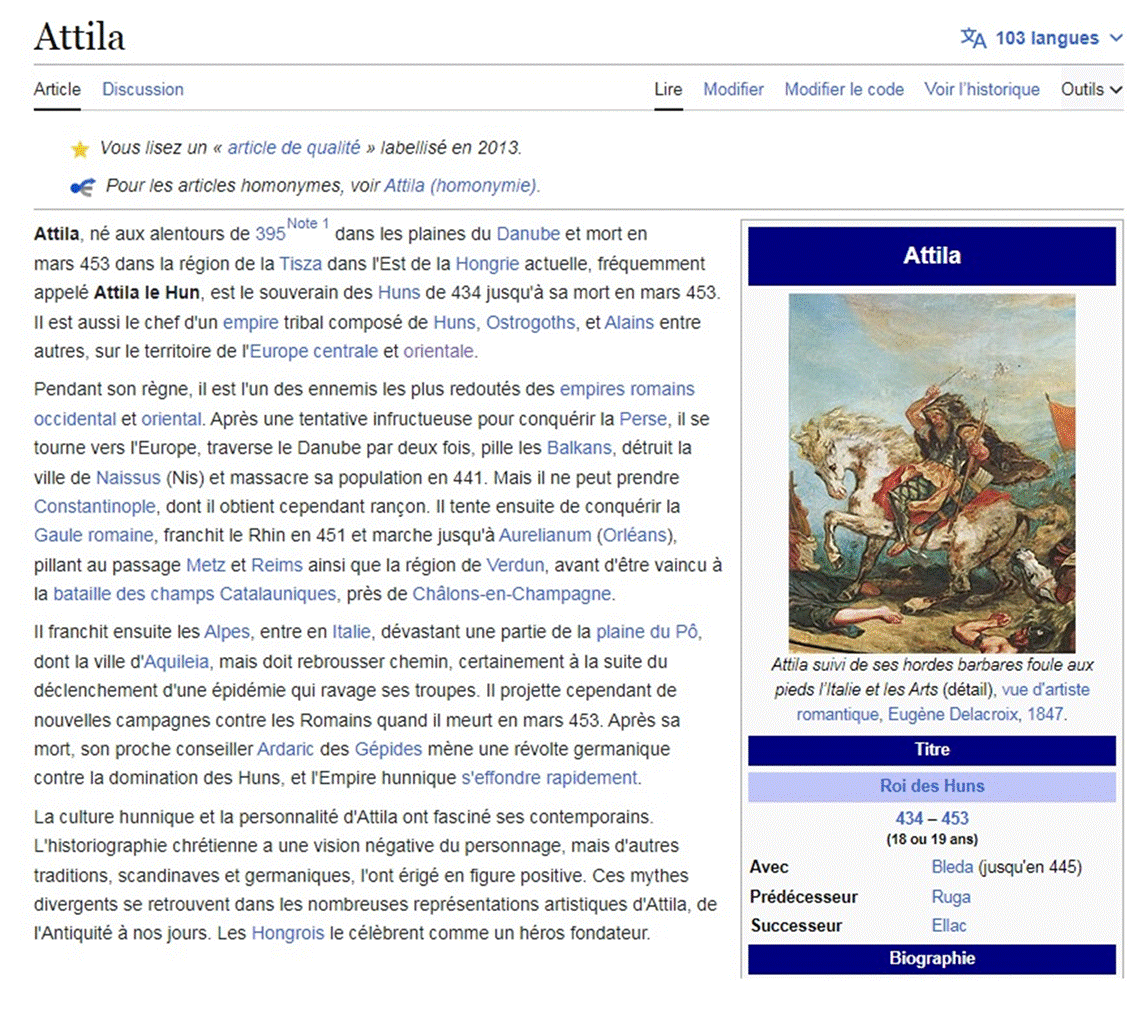Open the Ellac successor link
The height and width of the screenshot is (1015, 1146).
point(949,926)
